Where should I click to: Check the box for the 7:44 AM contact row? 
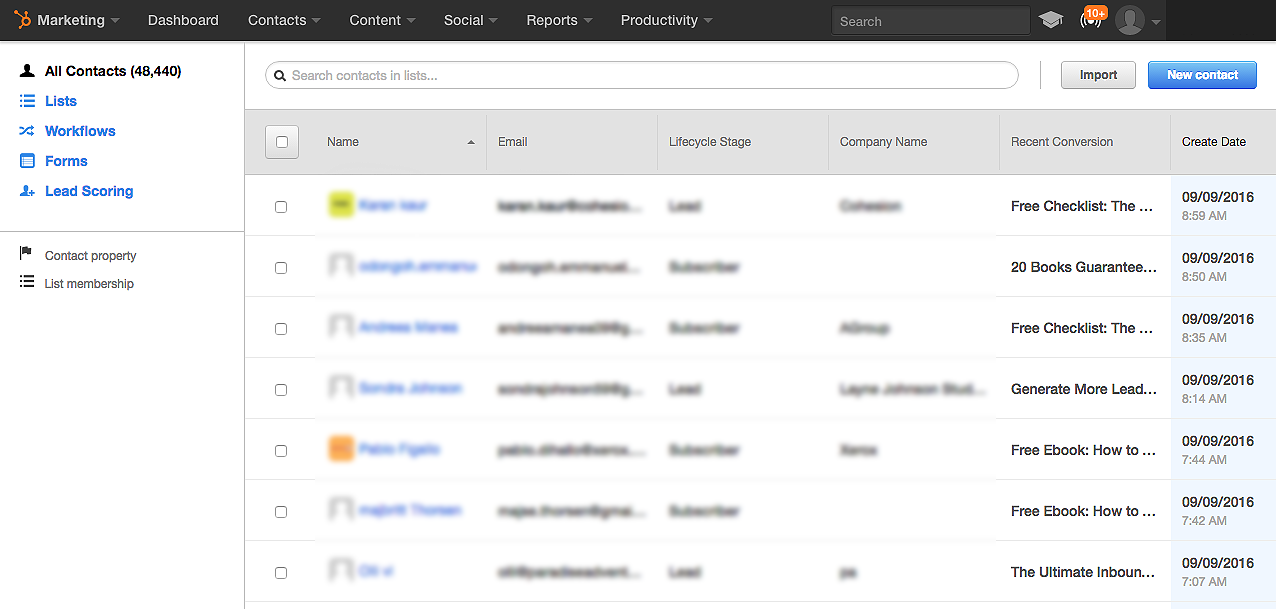point(281,451)
